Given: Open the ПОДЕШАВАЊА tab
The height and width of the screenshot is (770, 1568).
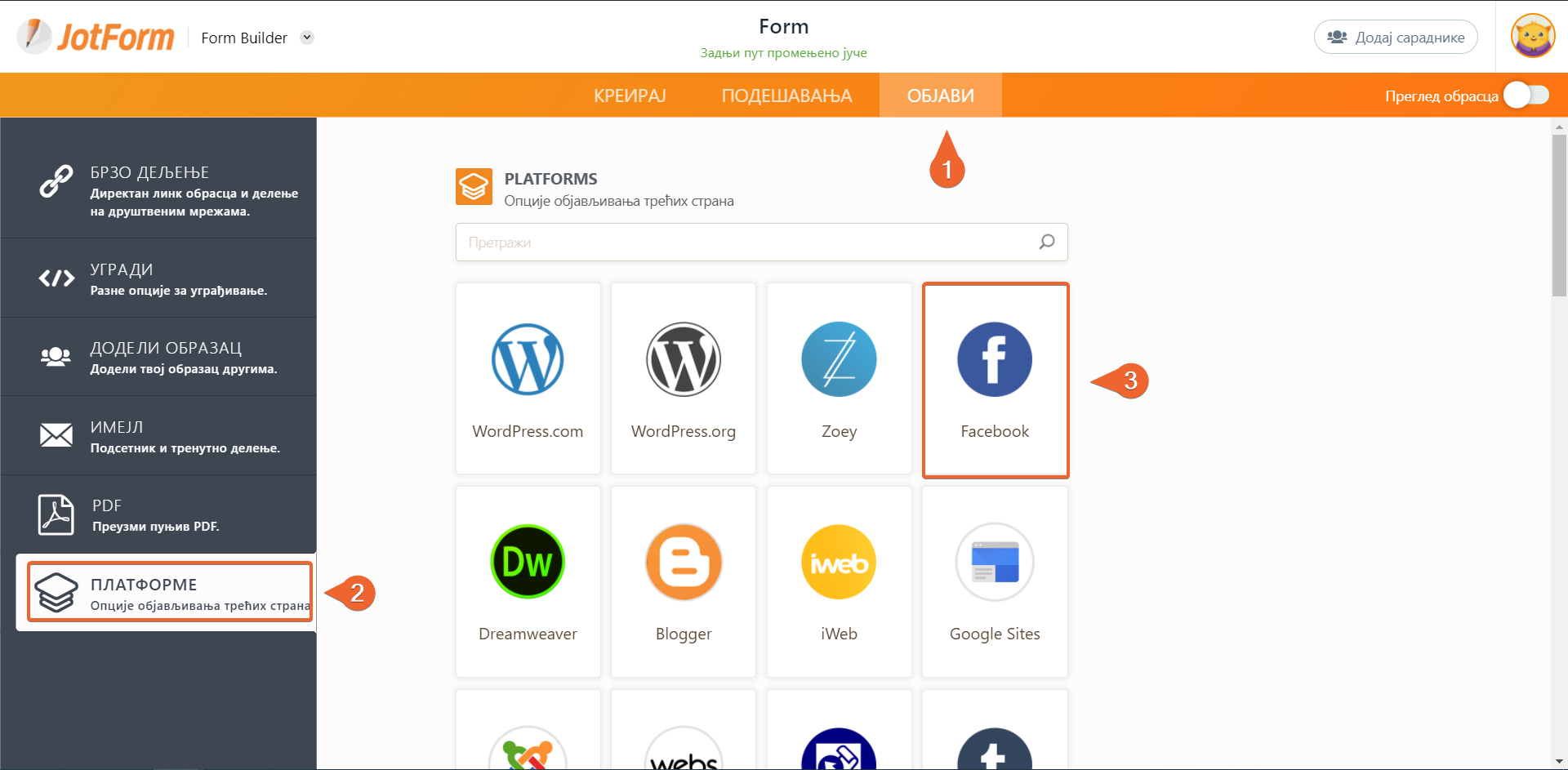Looking at the screenshot, I should 786,96.
